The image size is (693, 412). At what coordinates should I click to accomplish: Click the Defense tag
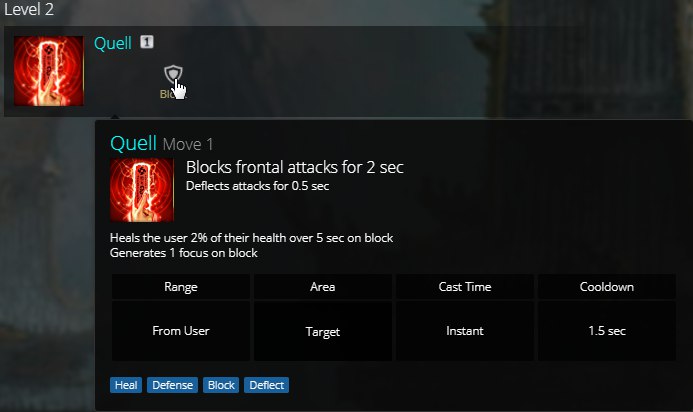click(x=172, y=385)
